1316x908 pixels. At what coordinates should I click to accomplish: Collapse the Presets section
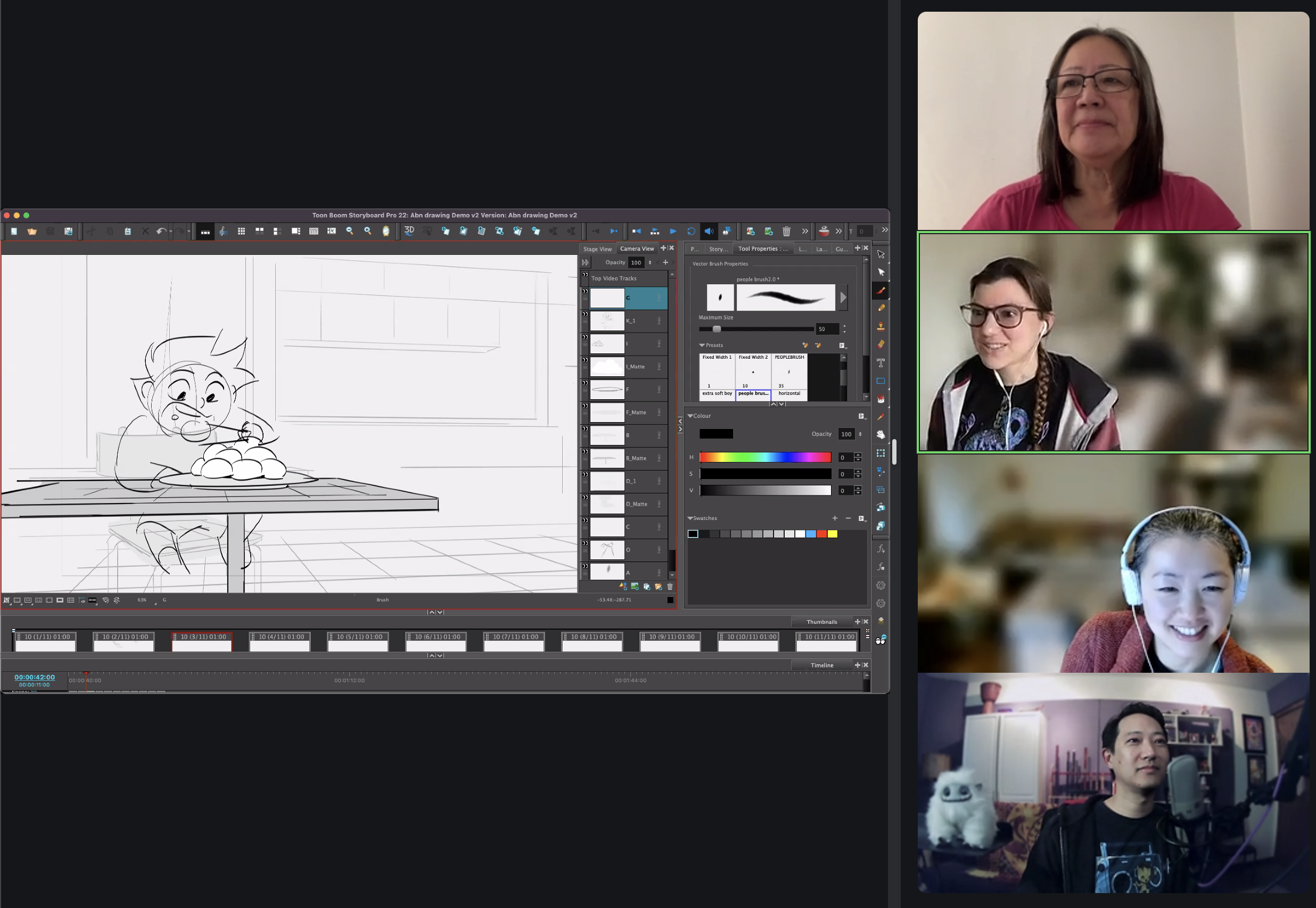click(702, 345)
